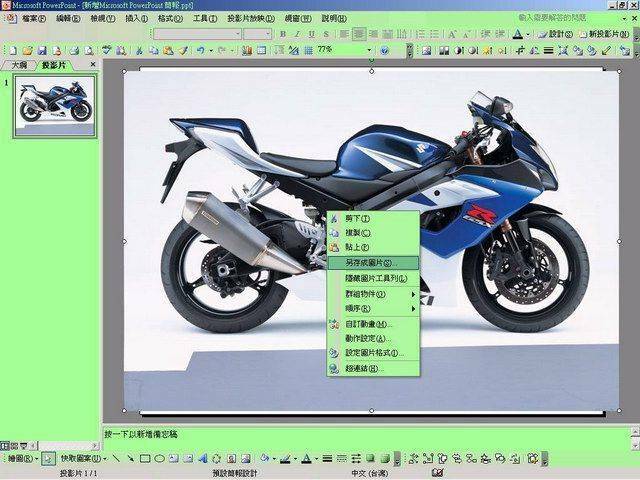Open the 檔案 (File) menu
Viewport: 640px width, 480px height.
33,18
